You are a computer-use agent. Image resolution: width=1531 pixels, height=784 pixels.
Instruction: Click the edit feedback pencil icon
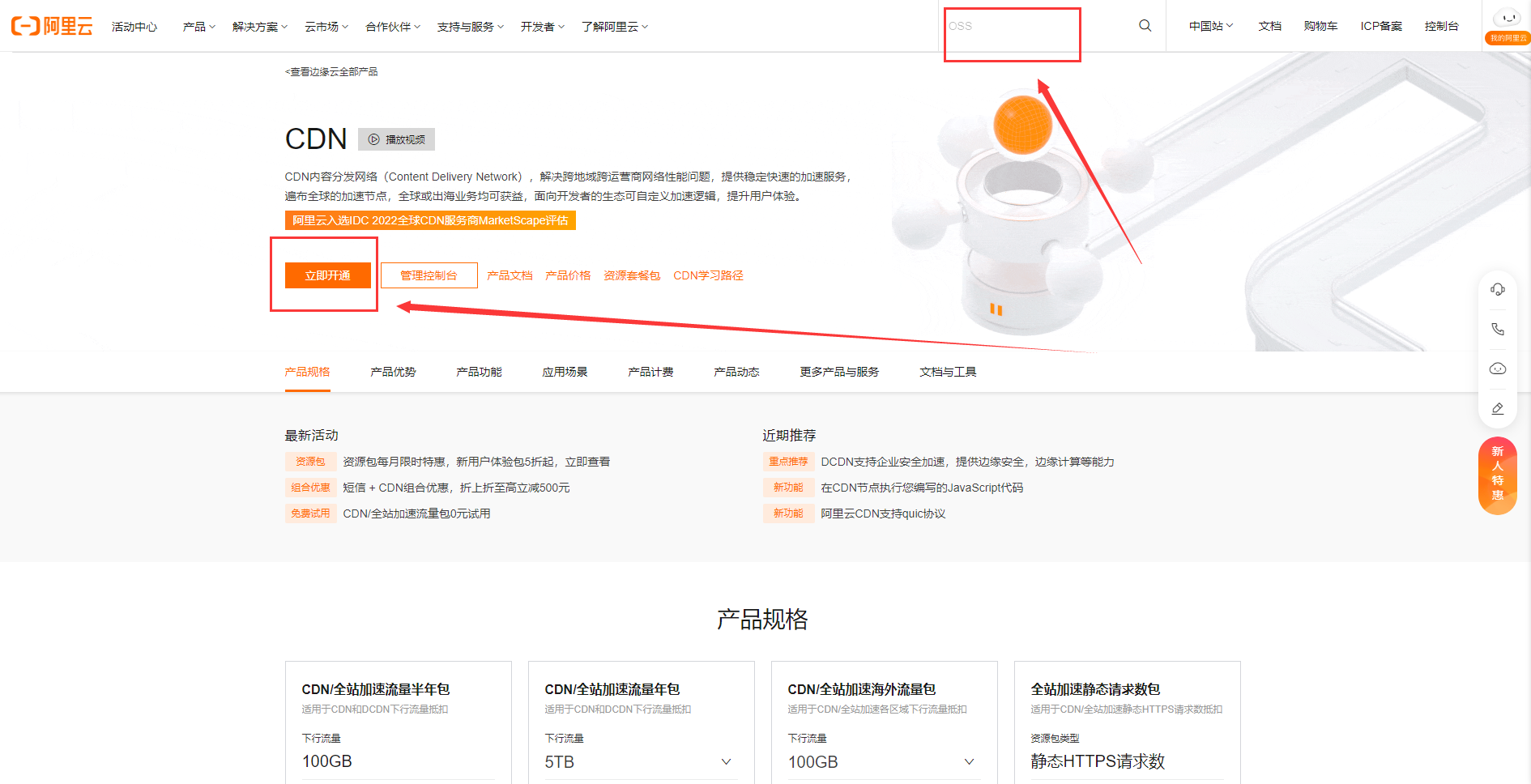[1498, 408]
